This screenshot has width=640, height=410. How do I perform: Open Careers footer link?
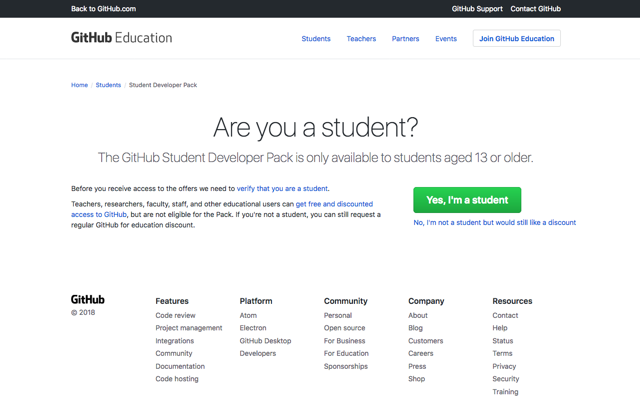point(421,353)
